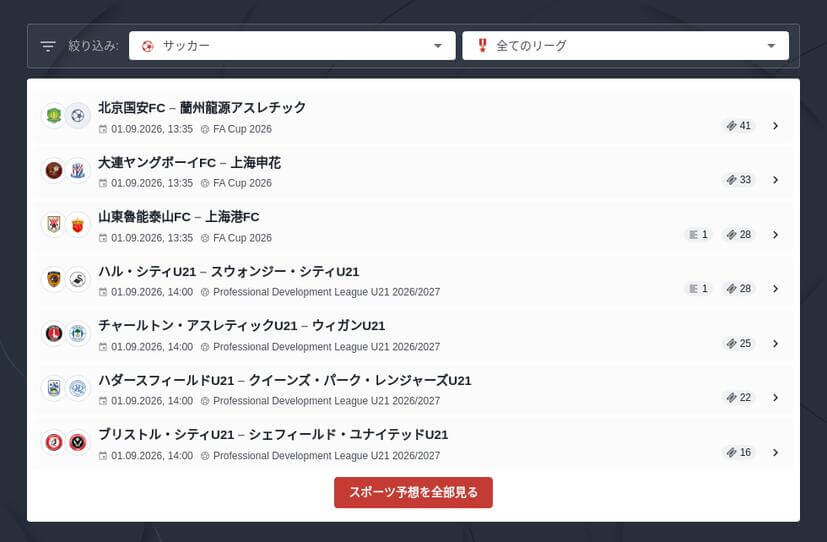Click the 41 tips badge on the first match
Screen dimensions: 827x542
point(738,125)
